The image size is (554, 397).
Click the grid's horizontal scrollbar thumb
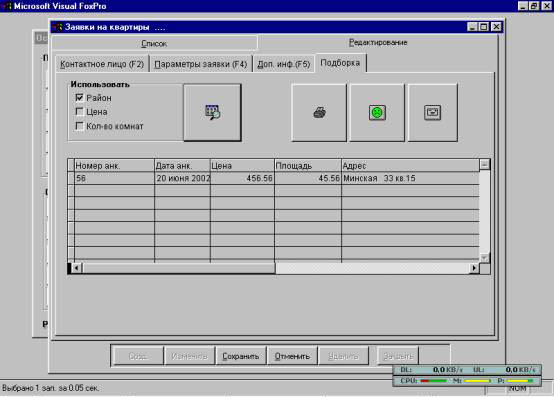coord(179,268)
